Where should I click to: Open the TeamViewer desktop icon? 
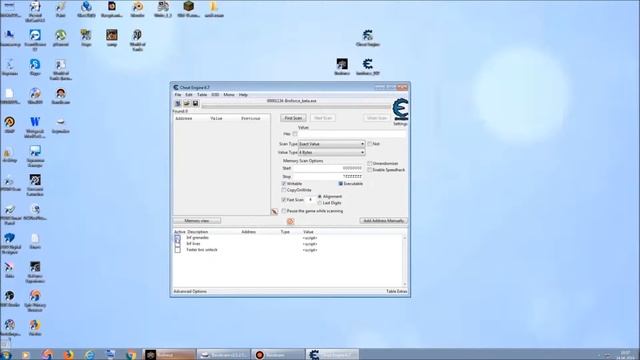coord(35,40)
